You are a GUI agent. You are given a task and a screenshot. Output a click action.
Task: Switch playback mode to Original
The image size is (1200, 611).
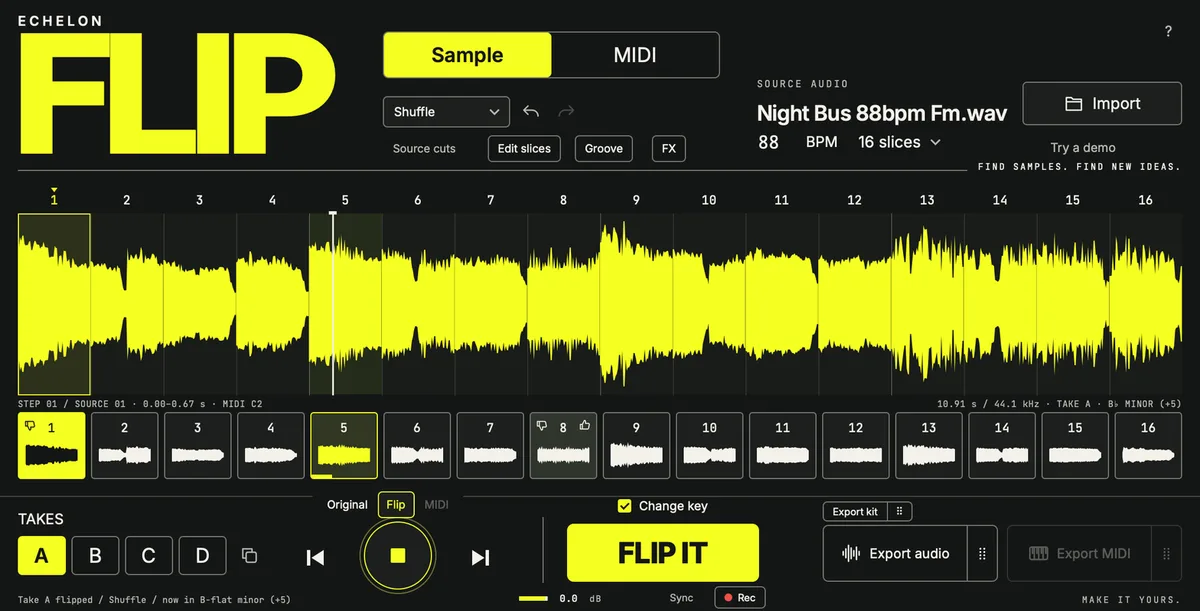(x=347, y=505)
